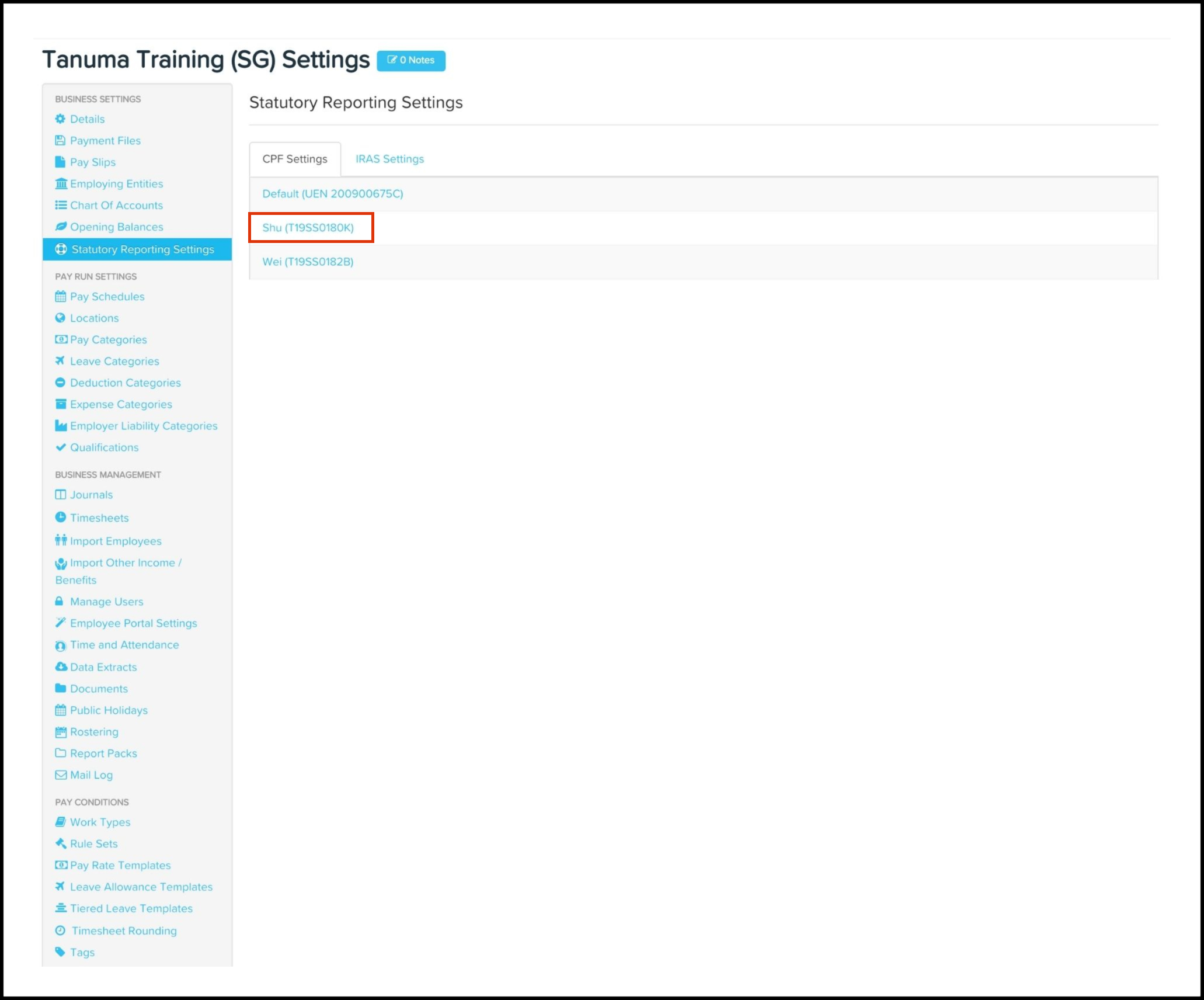Screen dimensions: 1204x1000
Task: Click the tag icon beside Tags
Action: [x=60, y=952]
